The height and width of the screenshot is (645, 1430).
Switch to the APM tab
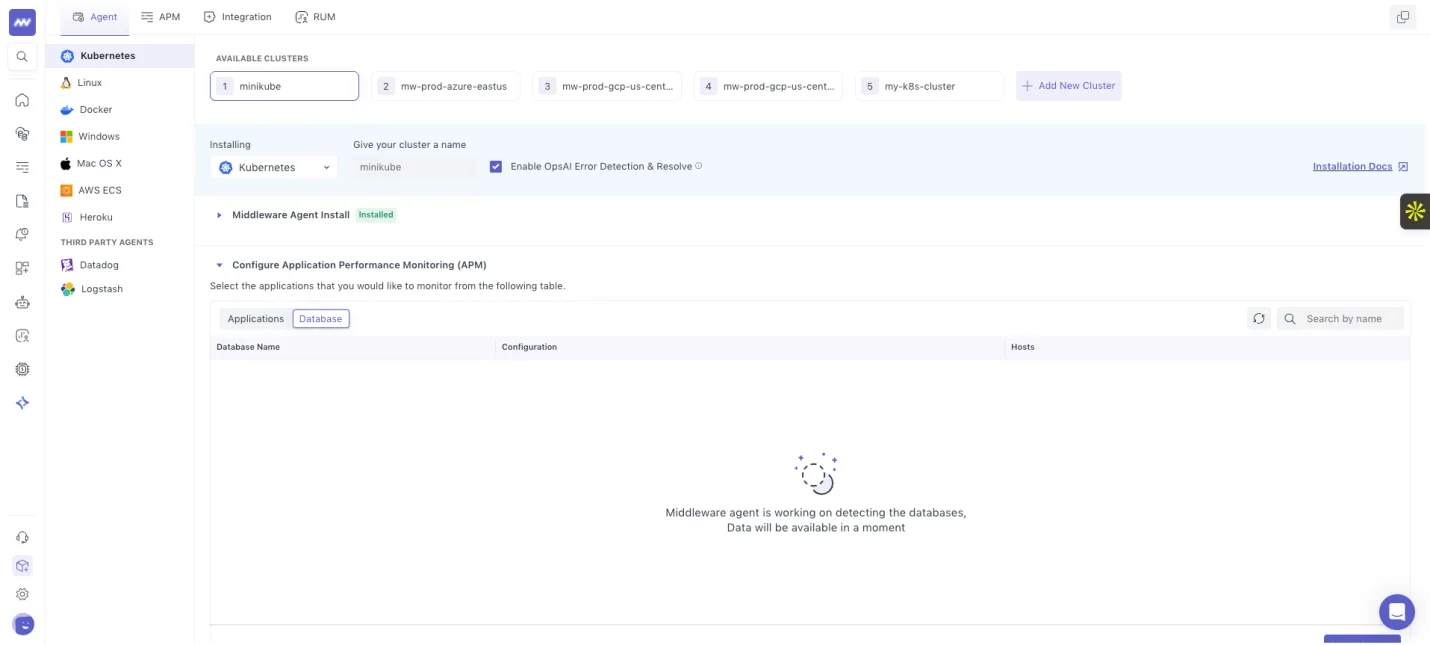pos(161,17)
